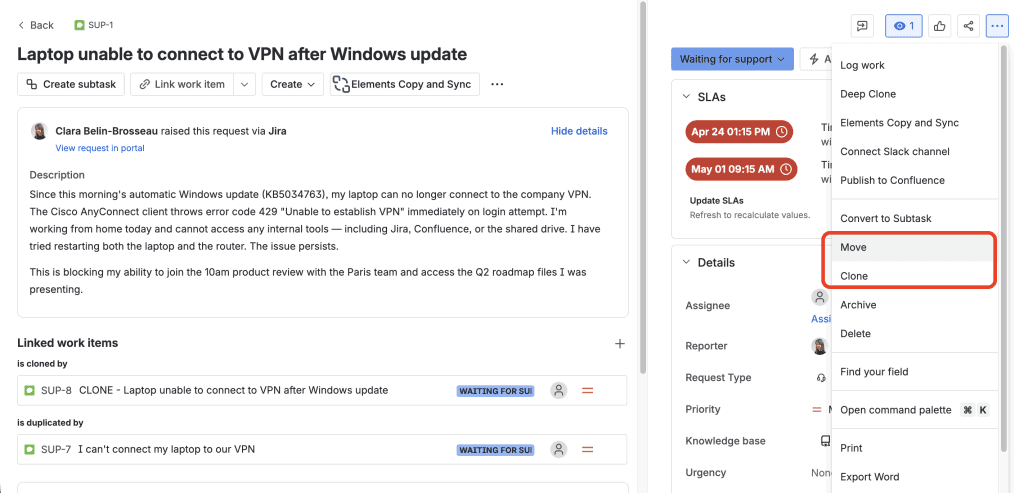This screenshot has width=1024, height=493.
Task: Select Log work from menu
Action: coord(916,65)
